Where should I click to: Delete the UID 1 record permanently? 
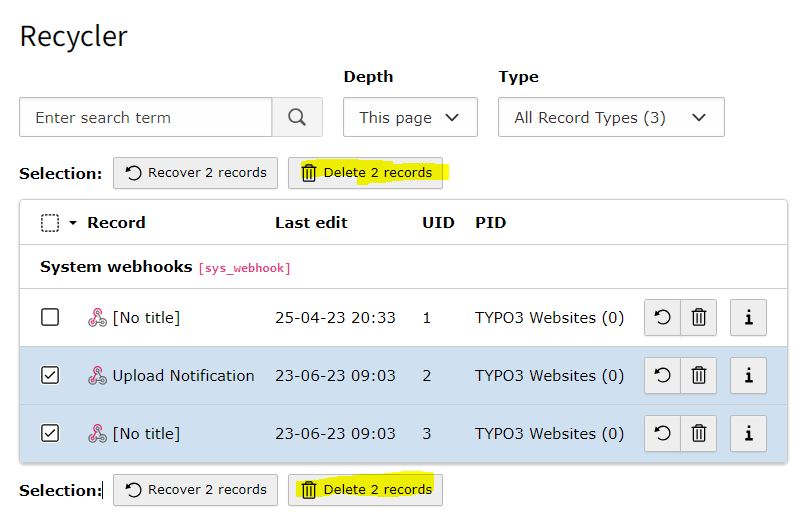pyautogui.click(x=699, y=318)
